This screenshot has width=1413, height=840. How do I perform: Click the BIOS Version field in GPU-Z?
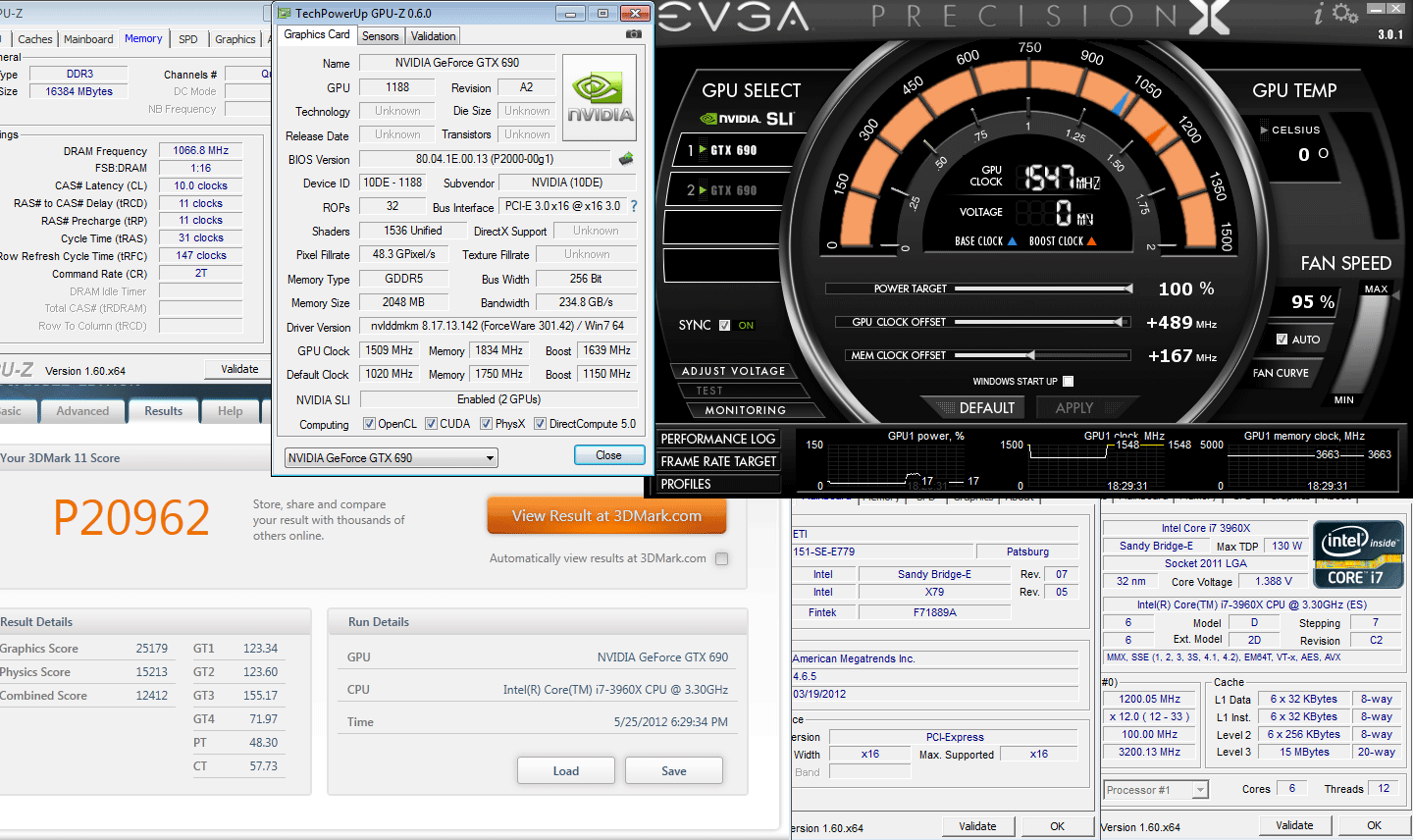486,159
